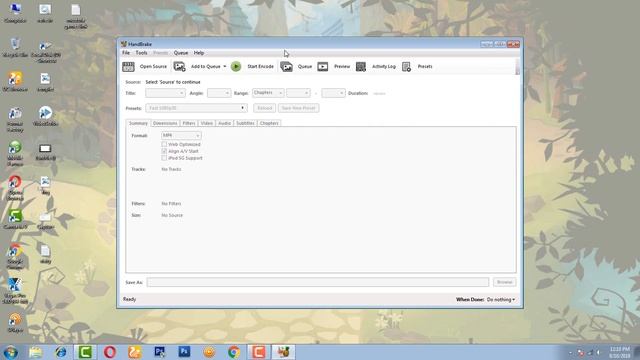Open the Queue menu
640x360 pixels.
pyautogui.click(x=181, y=53)
